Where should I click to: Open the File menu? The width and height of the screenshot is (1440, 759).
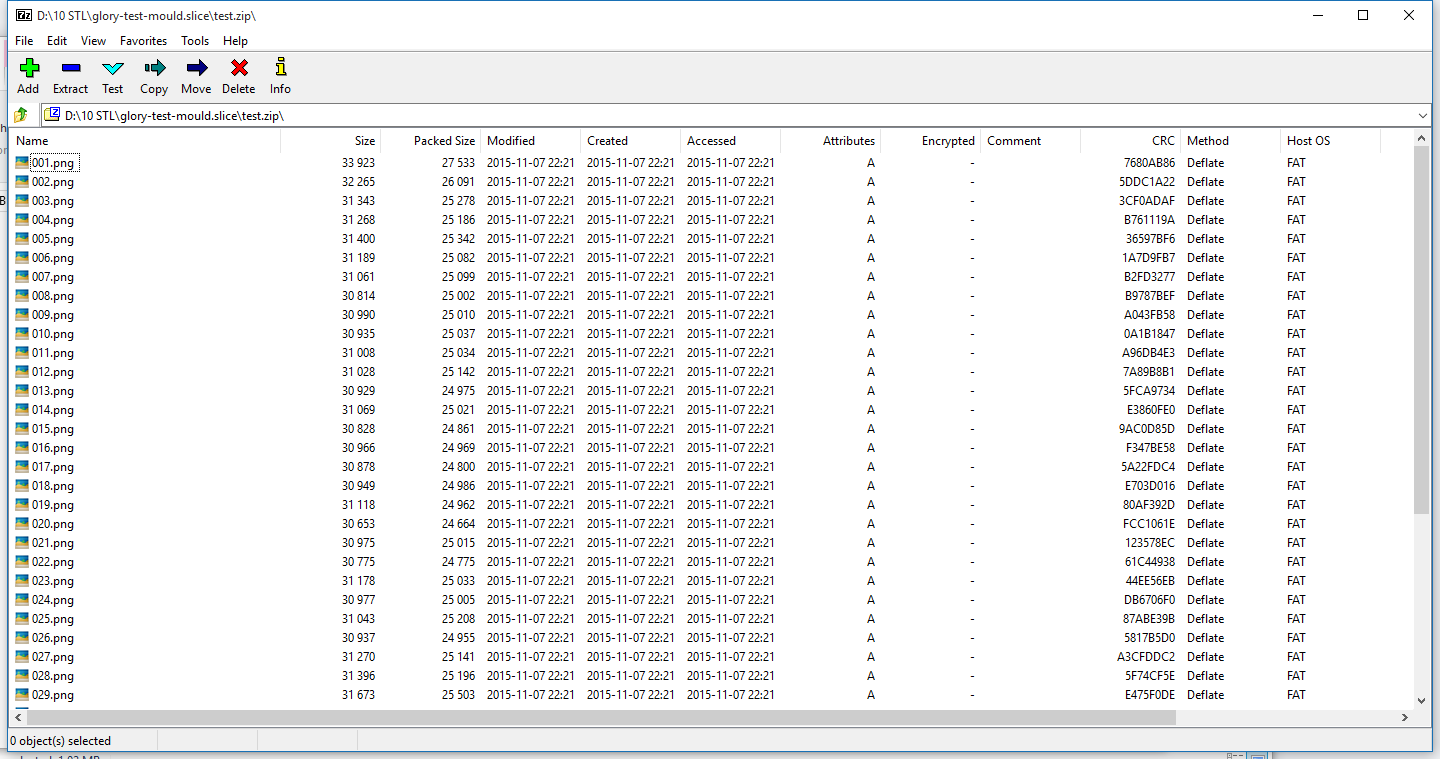coord(24,41)
